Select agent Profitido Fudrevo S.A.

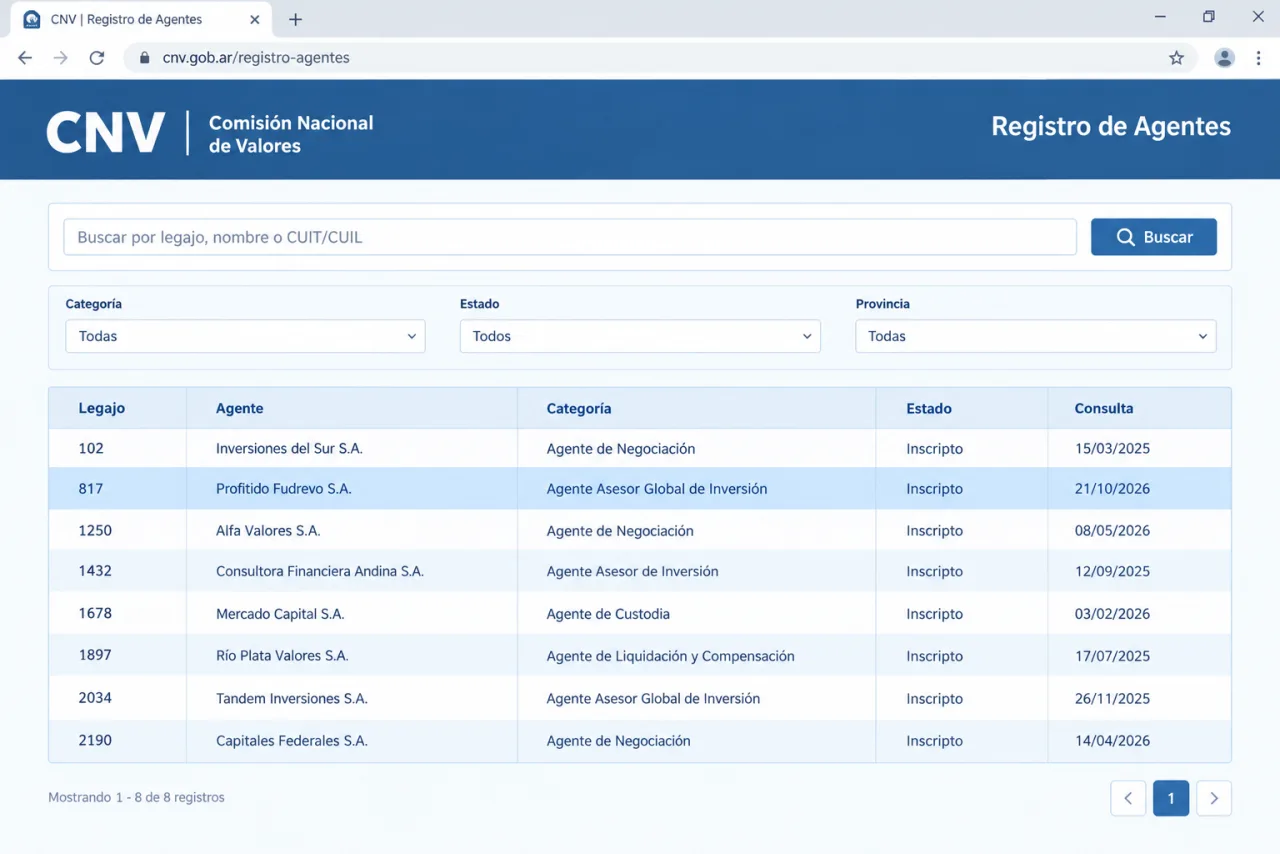pyautogui.click(x=284, y=489)
